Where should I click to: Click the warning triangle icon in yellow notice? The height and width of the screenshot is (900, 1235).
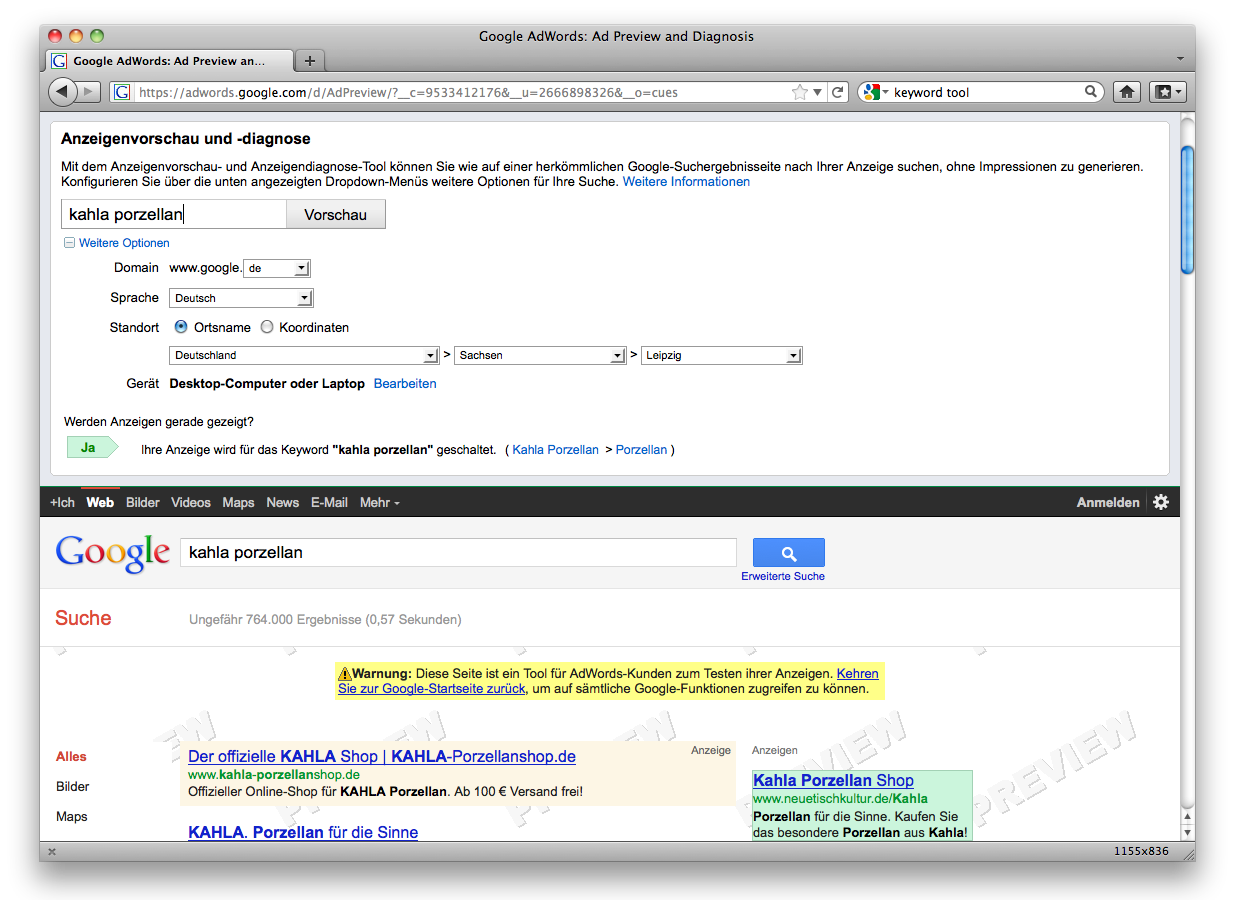coord(345,674)
